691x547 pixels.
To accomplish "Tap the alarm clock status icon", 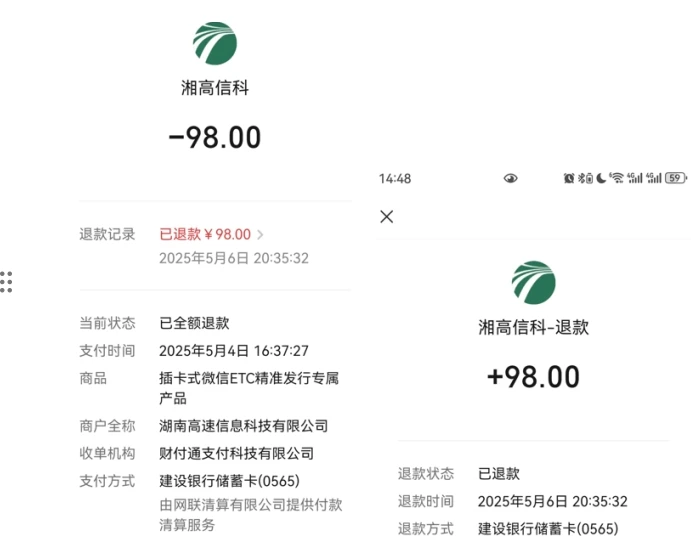I will point(569,178).
